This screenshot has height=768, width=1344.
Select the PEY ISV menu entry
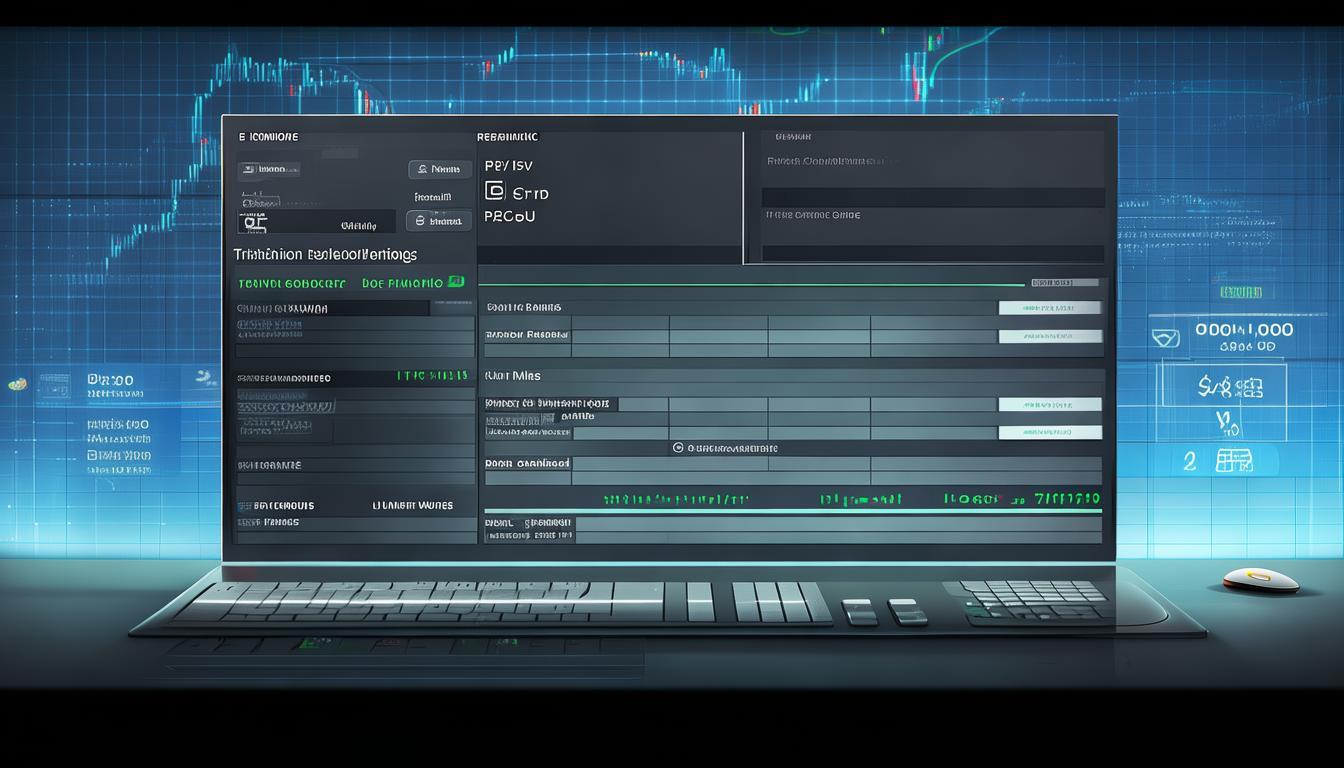tap(509, 166)
